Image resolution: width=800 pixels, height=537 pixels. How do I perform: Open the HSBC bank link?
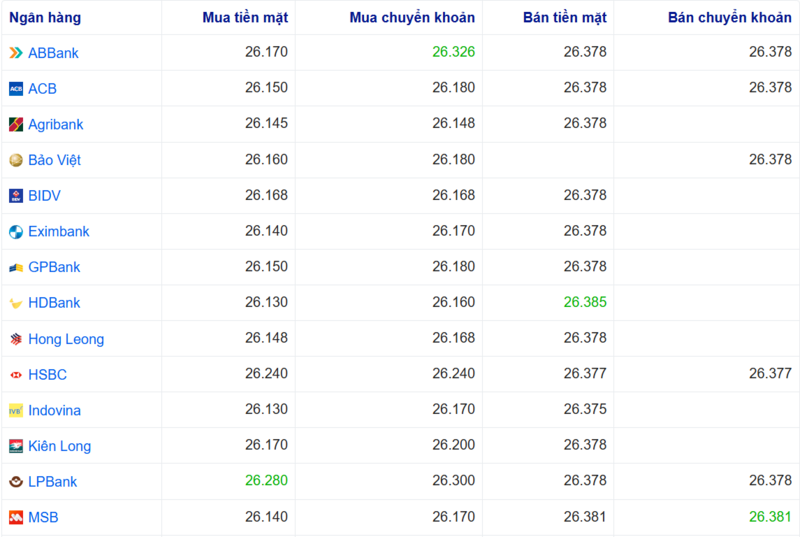tap(47, 375)
